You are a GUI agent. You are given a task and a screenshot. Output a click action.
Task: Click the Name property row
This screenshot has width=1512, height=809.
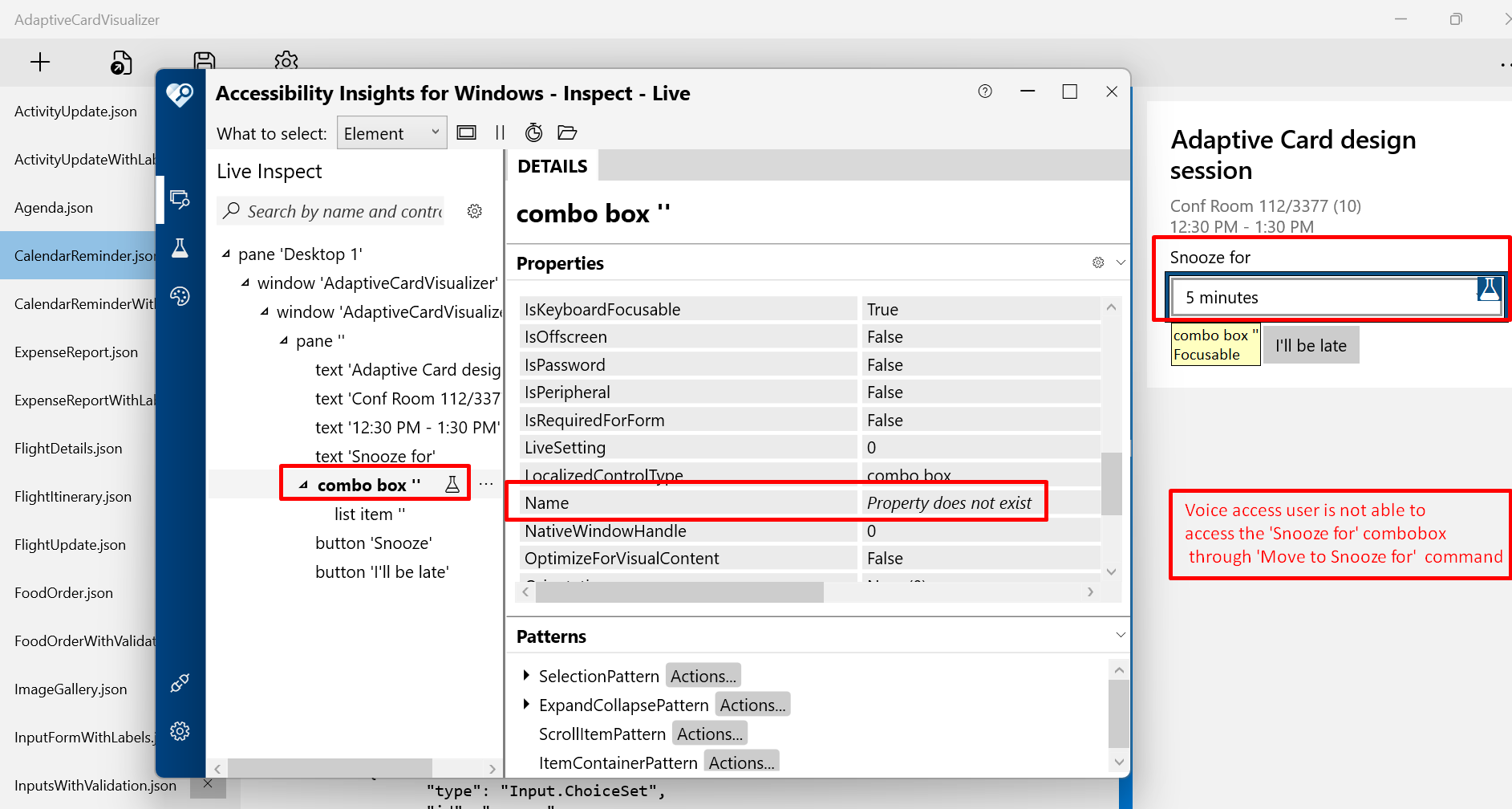[810, 502]
